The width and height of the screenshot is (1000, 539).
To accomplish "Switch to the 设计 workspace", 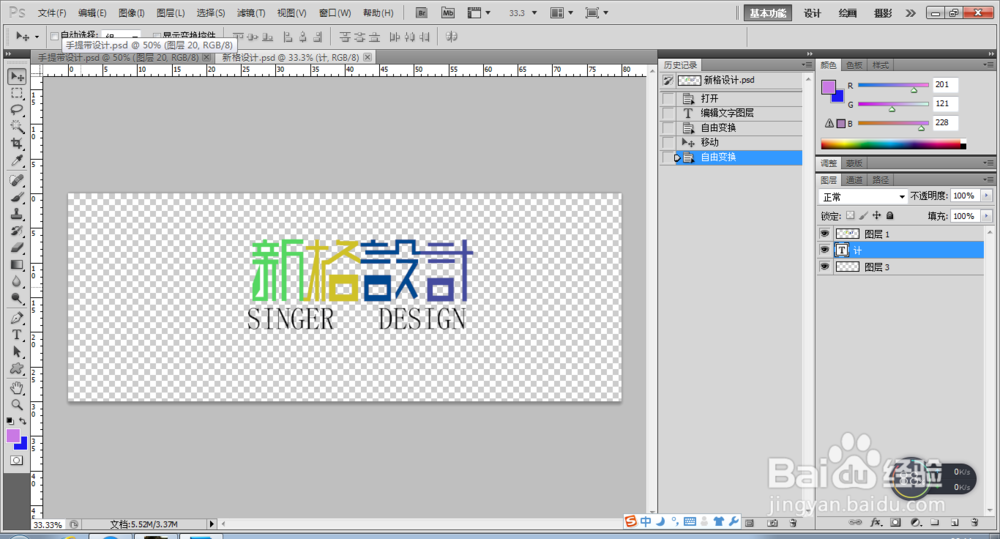I will (x=812, y=13).
